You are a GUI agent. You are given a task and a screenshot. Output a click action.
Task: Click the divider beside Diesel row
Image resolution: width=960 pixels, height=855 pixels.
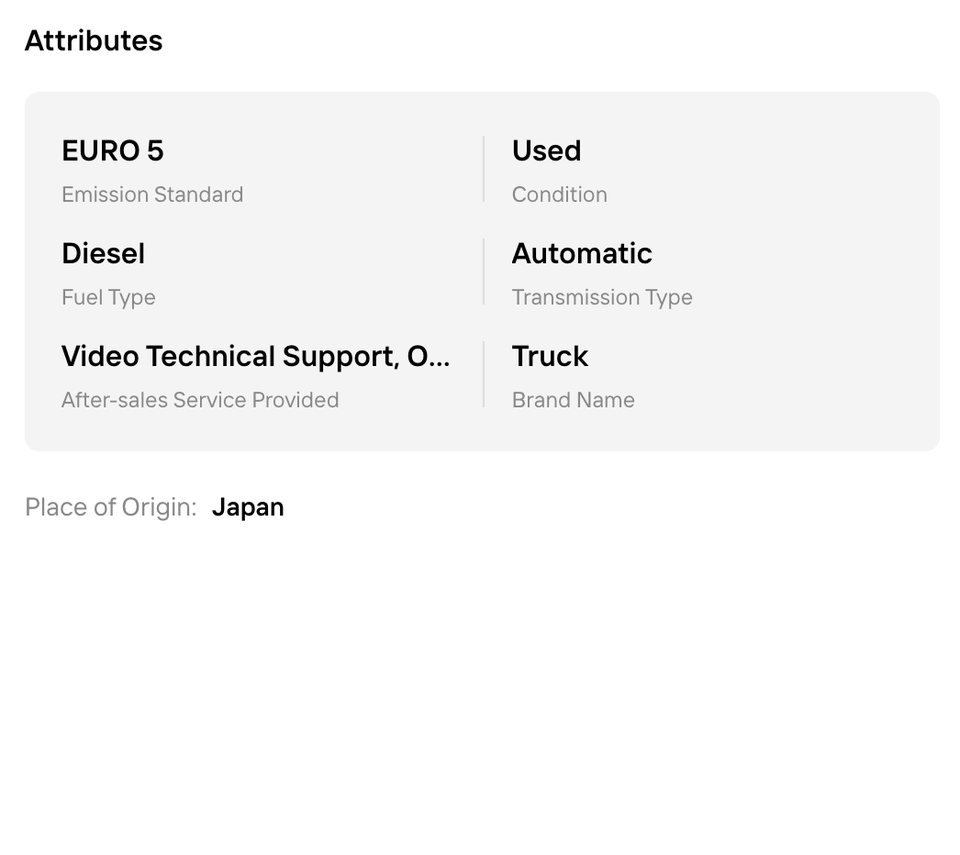click(x=484, y=272)
